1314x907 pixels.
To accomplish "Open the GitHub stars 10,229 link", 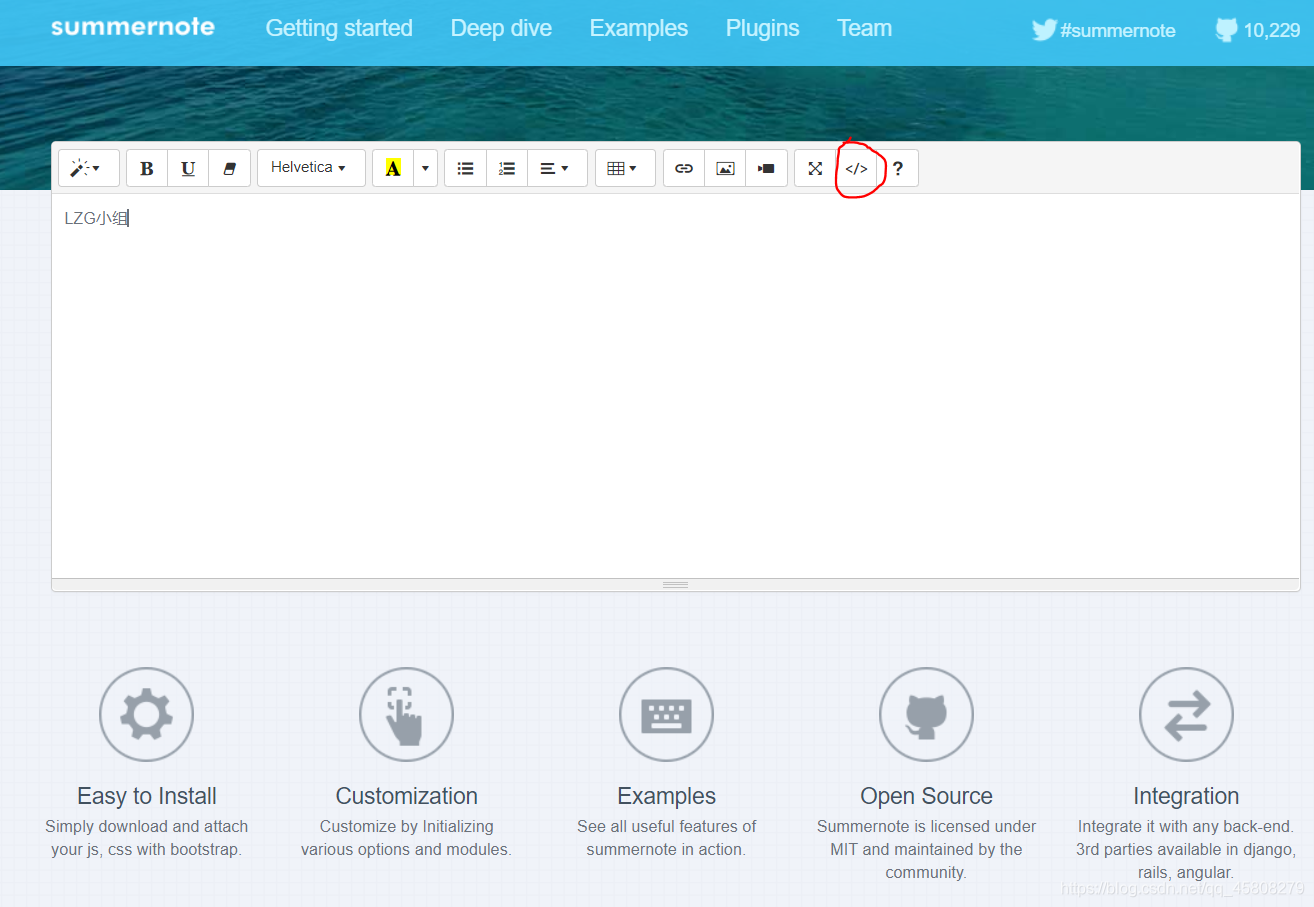I will click(1258, 30).
